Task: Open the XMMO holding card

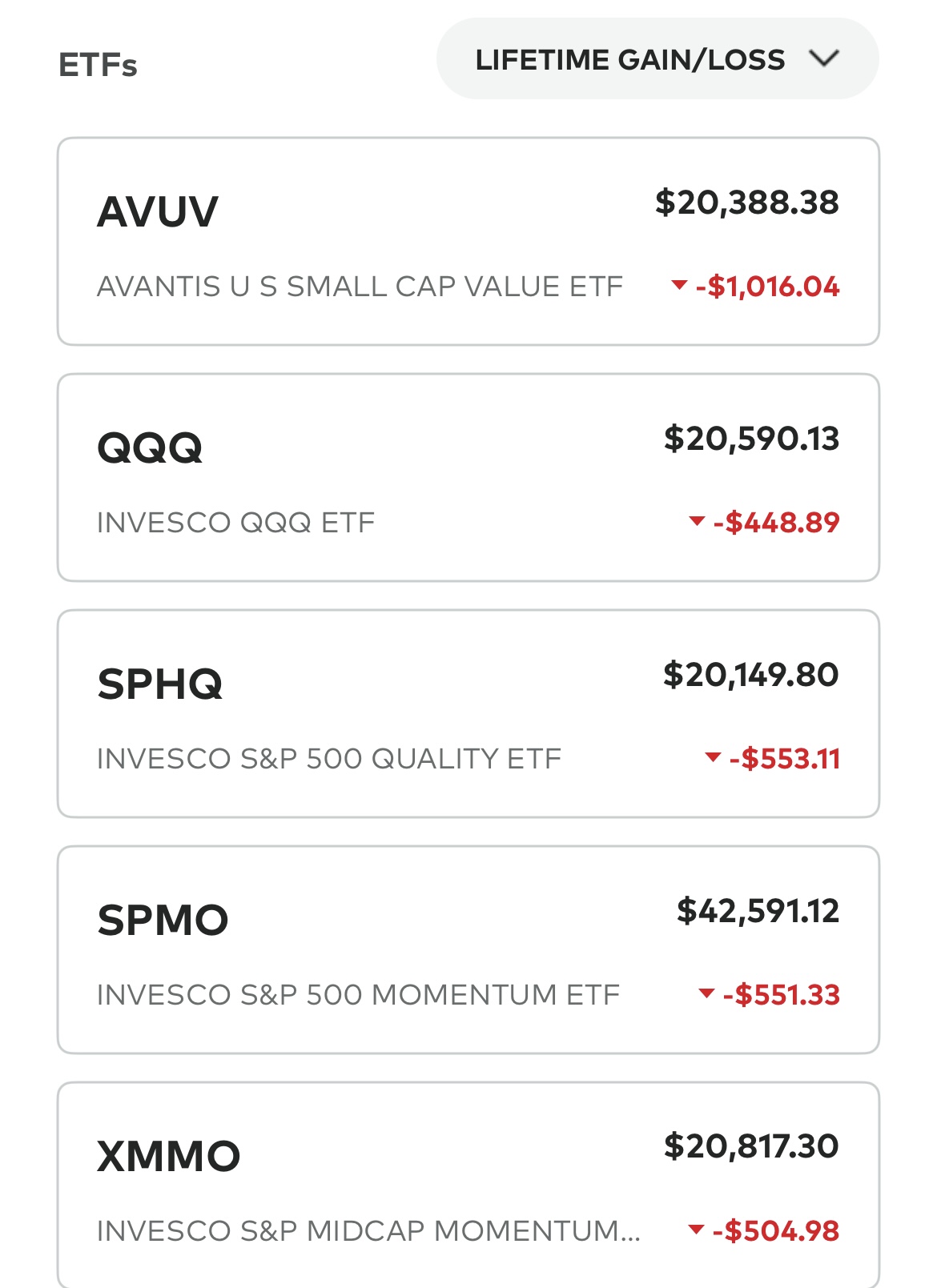Action: (x=468, y=1186)
